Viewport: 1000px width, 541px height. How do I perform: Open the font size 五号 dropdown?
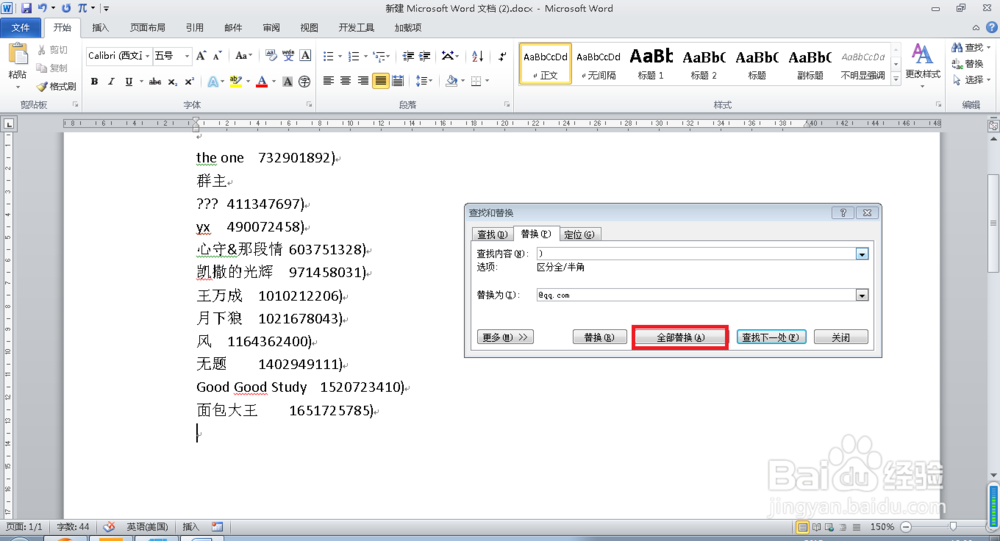187,56
